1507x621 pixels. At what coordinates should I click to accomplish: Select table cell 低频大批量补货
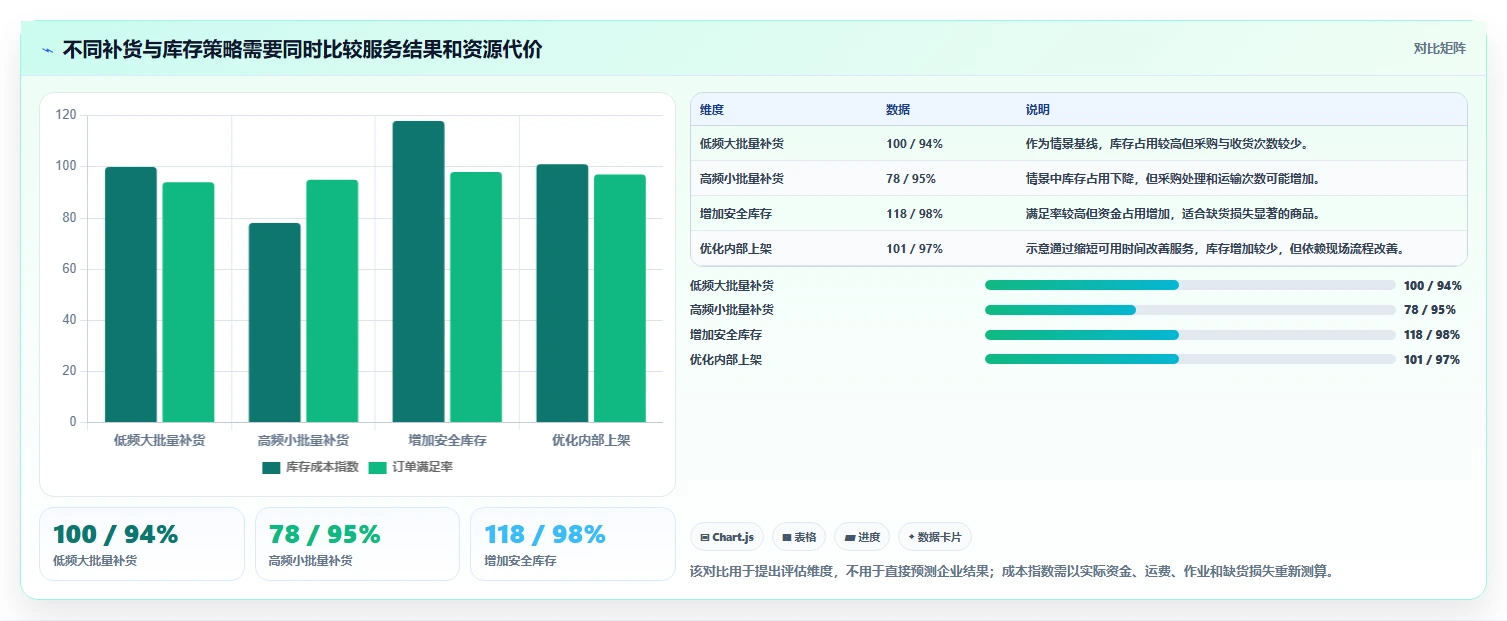[742, 144]
